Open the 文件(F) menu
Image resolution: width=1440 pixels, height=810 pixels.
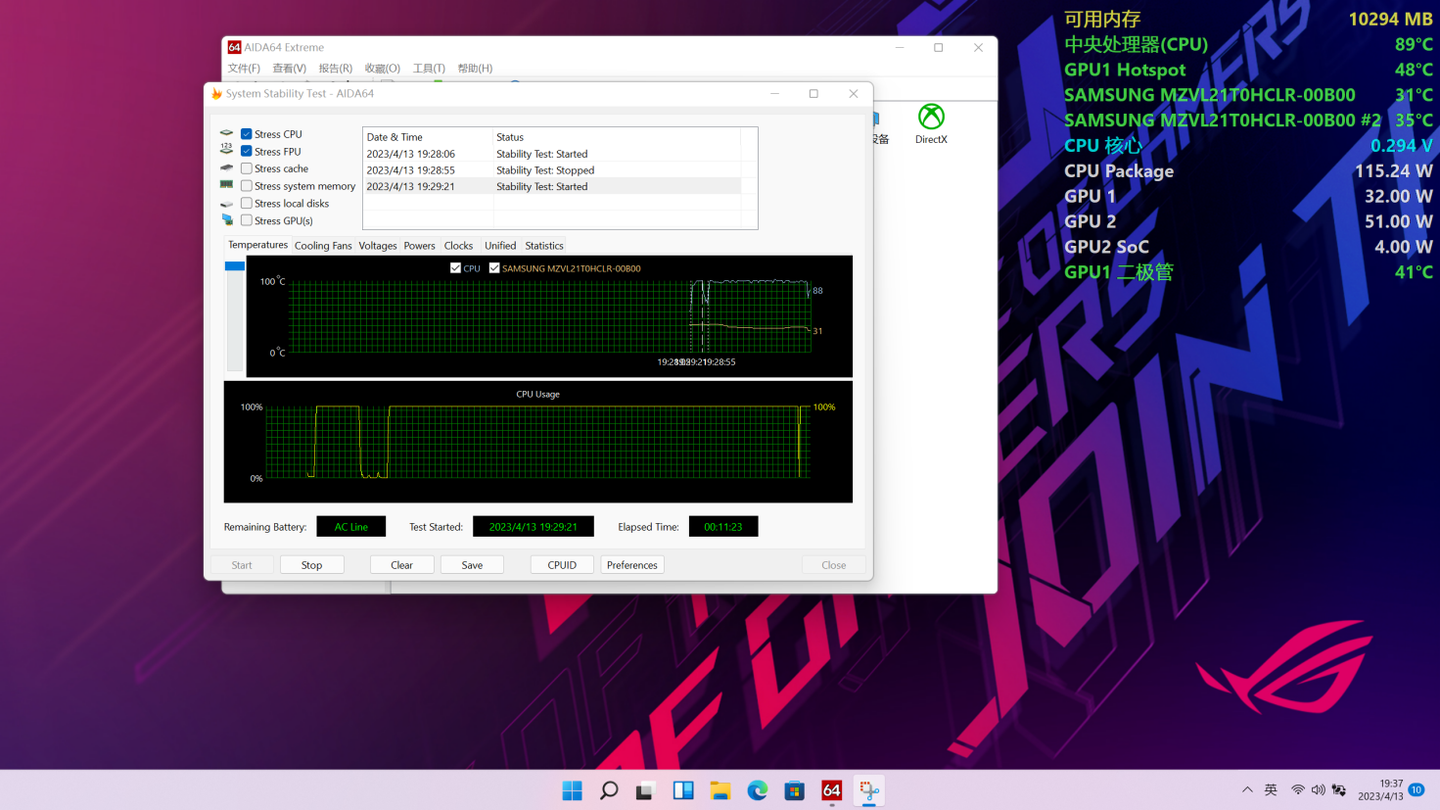click(x=244, y=68)
